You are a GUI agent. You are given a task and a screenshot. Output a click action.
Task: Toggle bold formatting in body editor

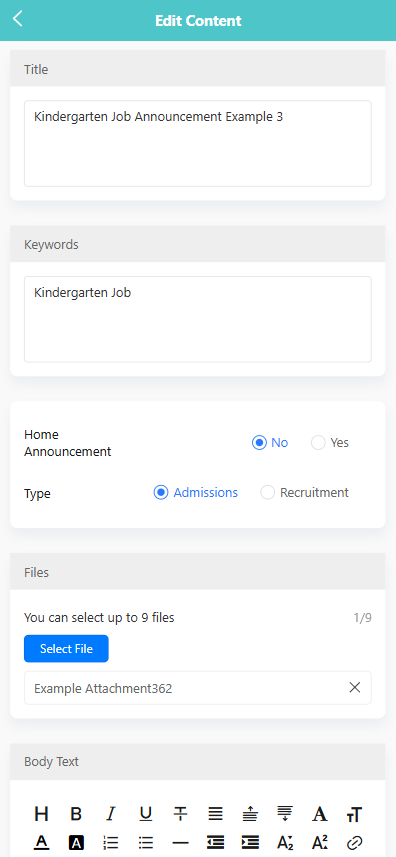[x=76, y=814]
